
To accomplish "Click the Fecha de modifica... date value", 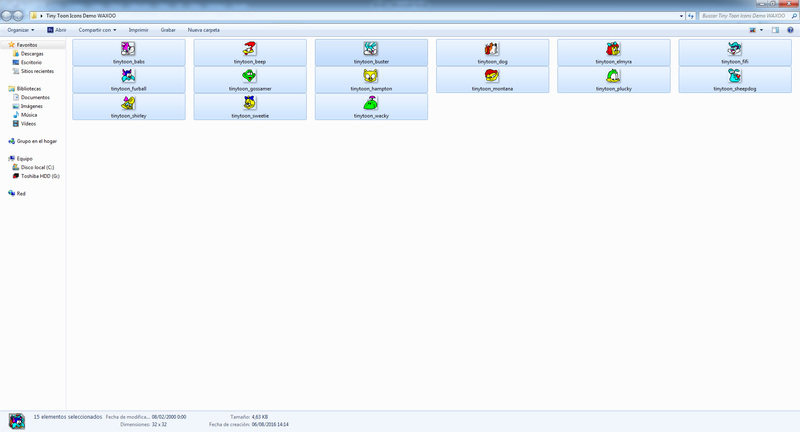I will 169,417.
